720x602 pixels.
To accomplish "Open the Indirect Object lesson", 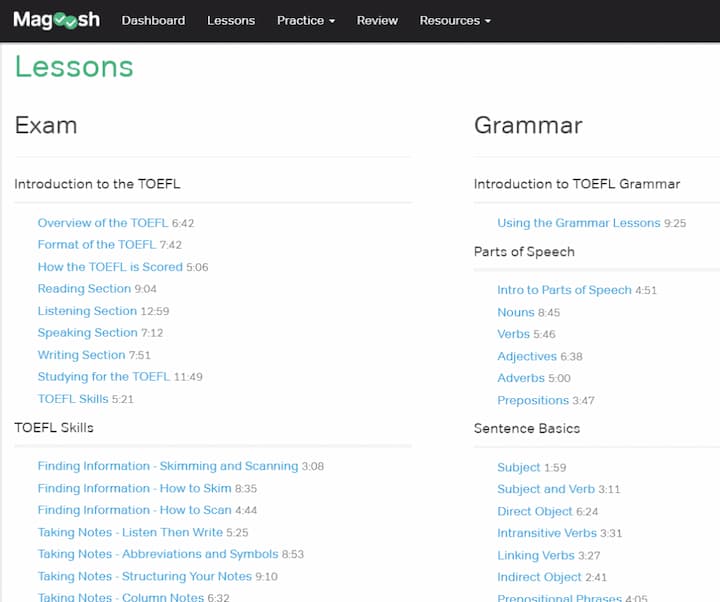I will (540, 577).
